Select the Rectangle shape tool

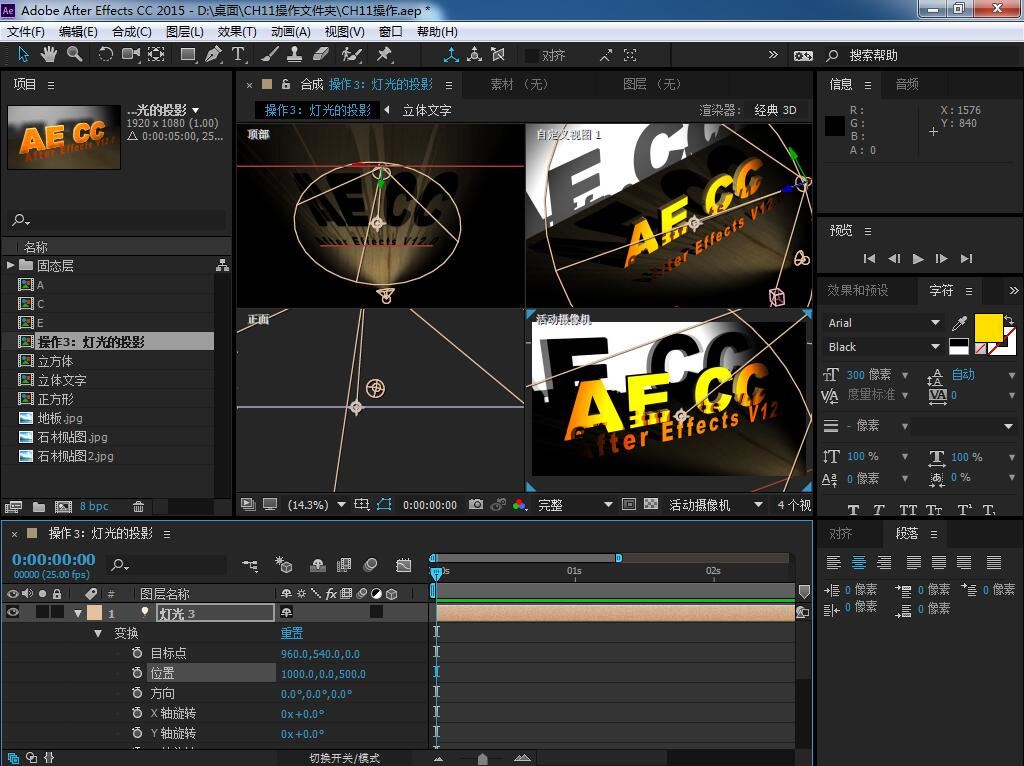[x=188, y=55]
